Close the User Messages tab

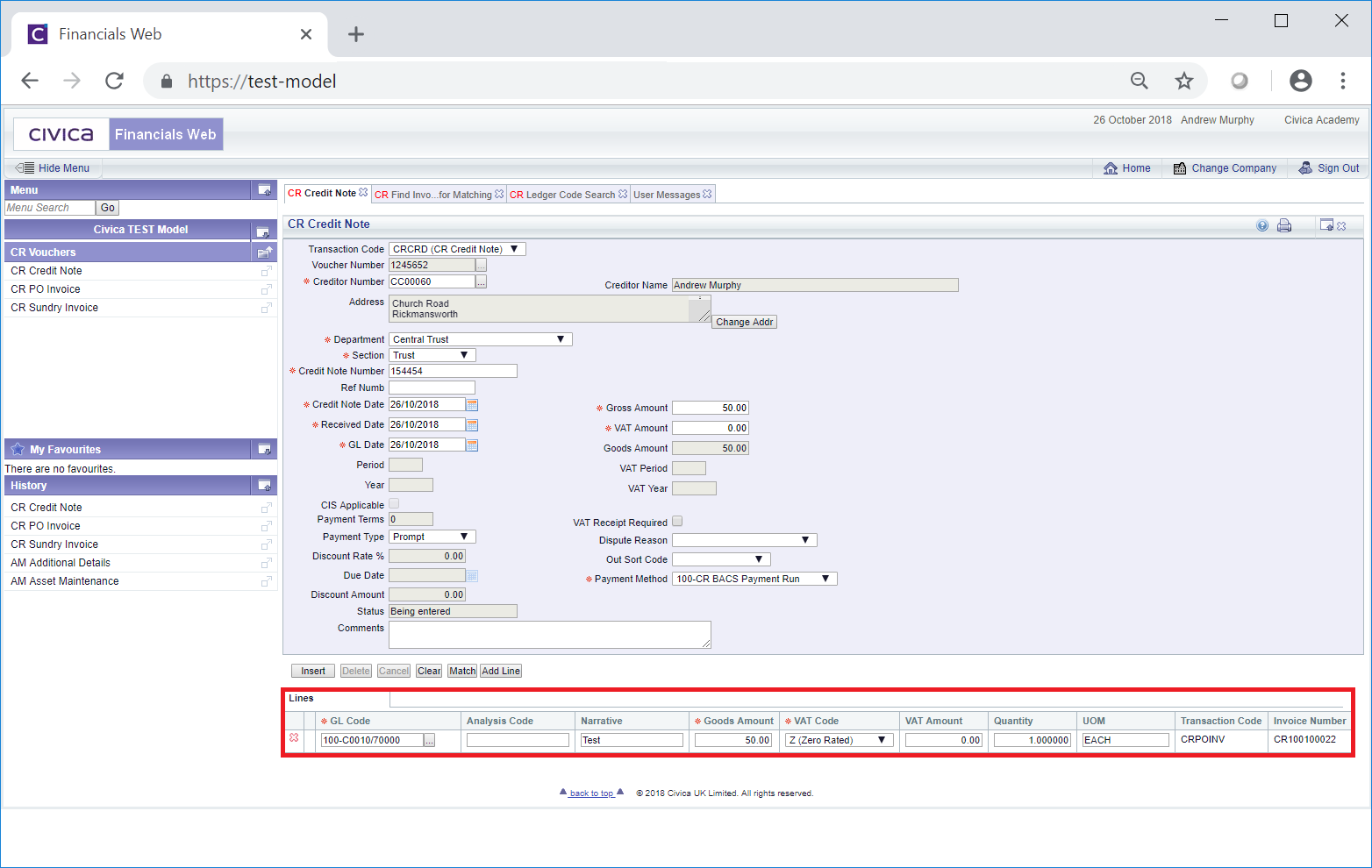coord(707,194)
